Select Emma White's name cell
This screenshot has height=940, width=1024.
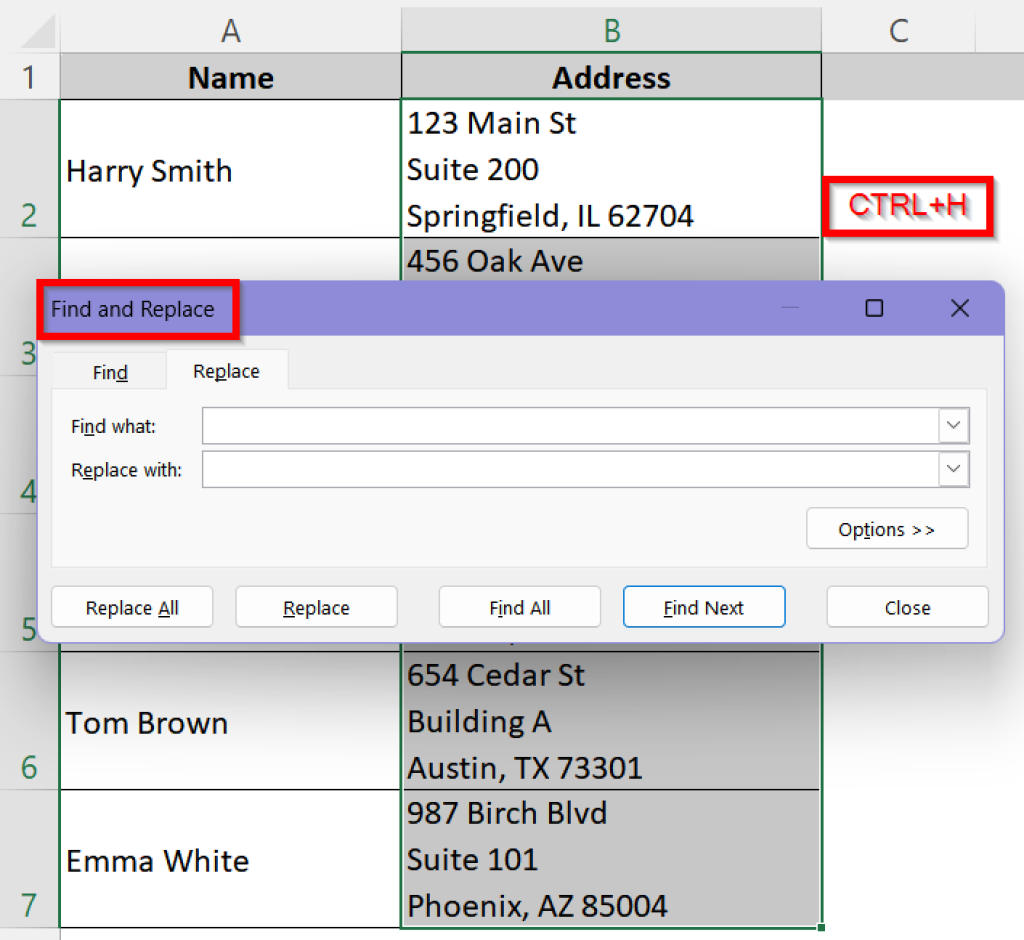230,860
